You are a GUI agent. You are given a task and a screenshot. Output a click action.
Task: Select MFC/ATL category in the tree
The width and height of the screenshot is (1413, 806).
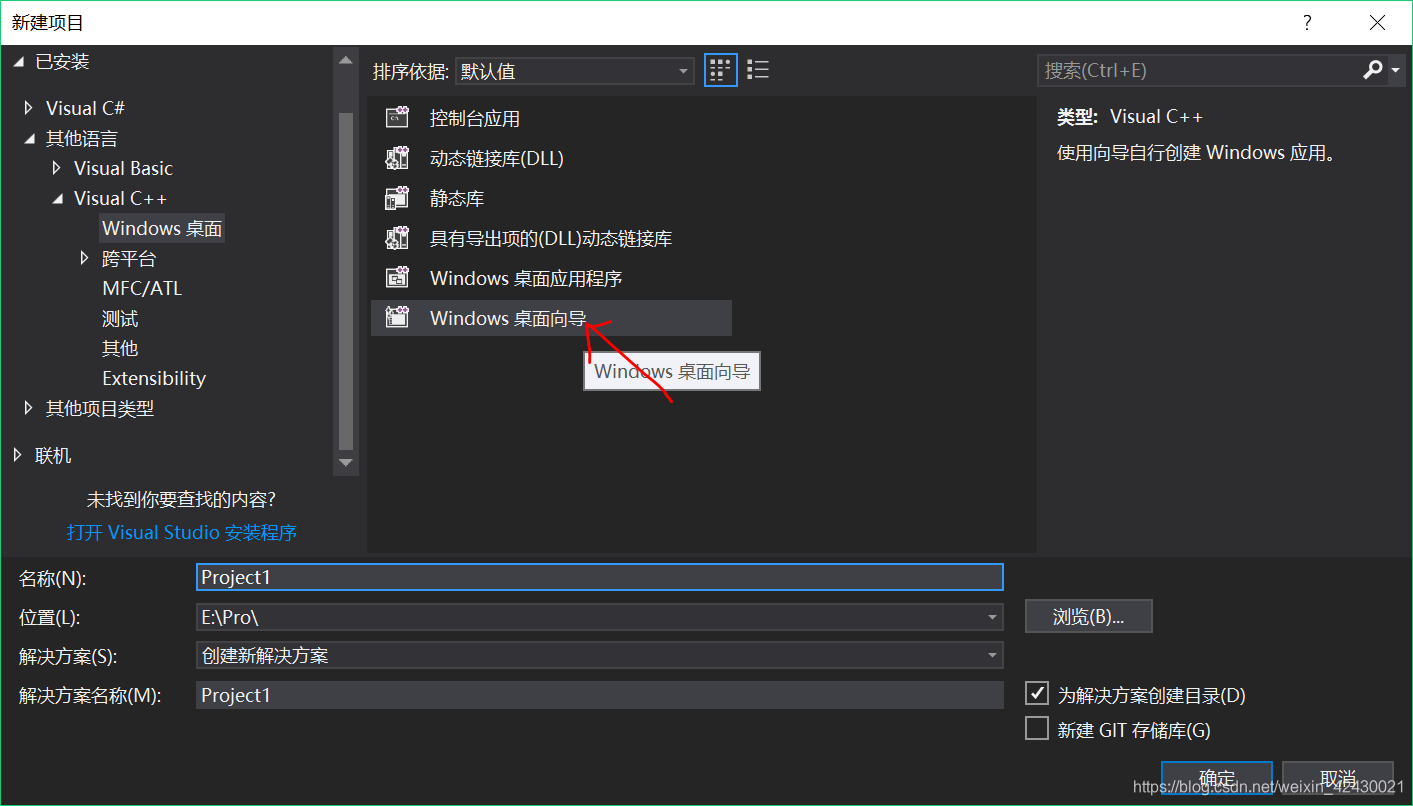point(142,288)
